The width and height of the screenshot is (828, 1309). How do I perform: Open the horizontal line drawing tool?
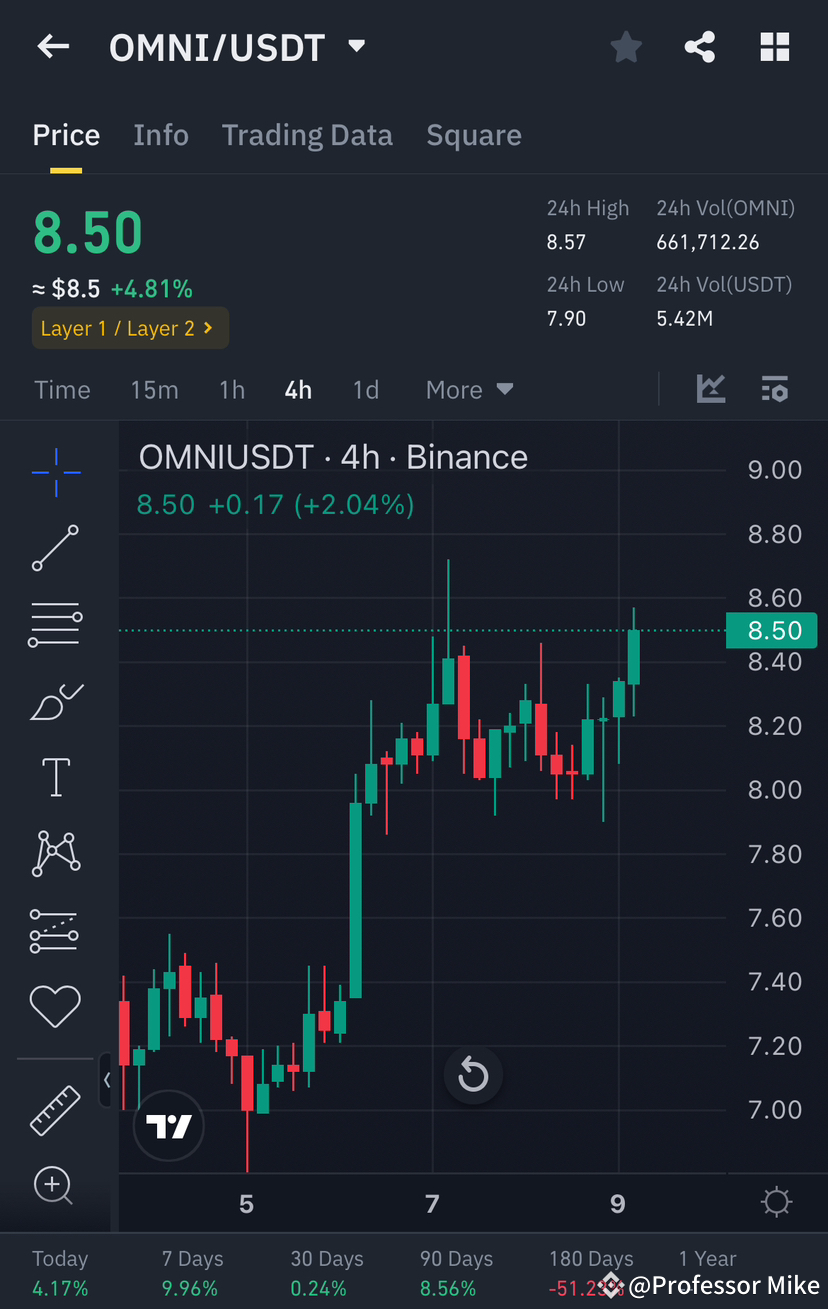(55, 624)
